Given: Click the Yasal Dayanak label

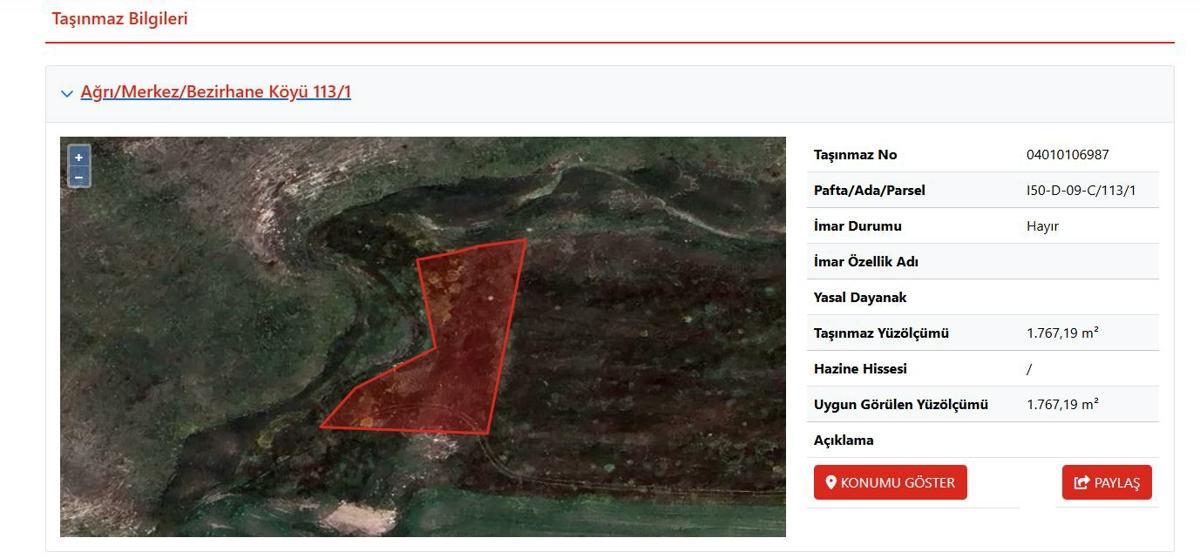Looking at the screenshot, I should tap(860, 297).
